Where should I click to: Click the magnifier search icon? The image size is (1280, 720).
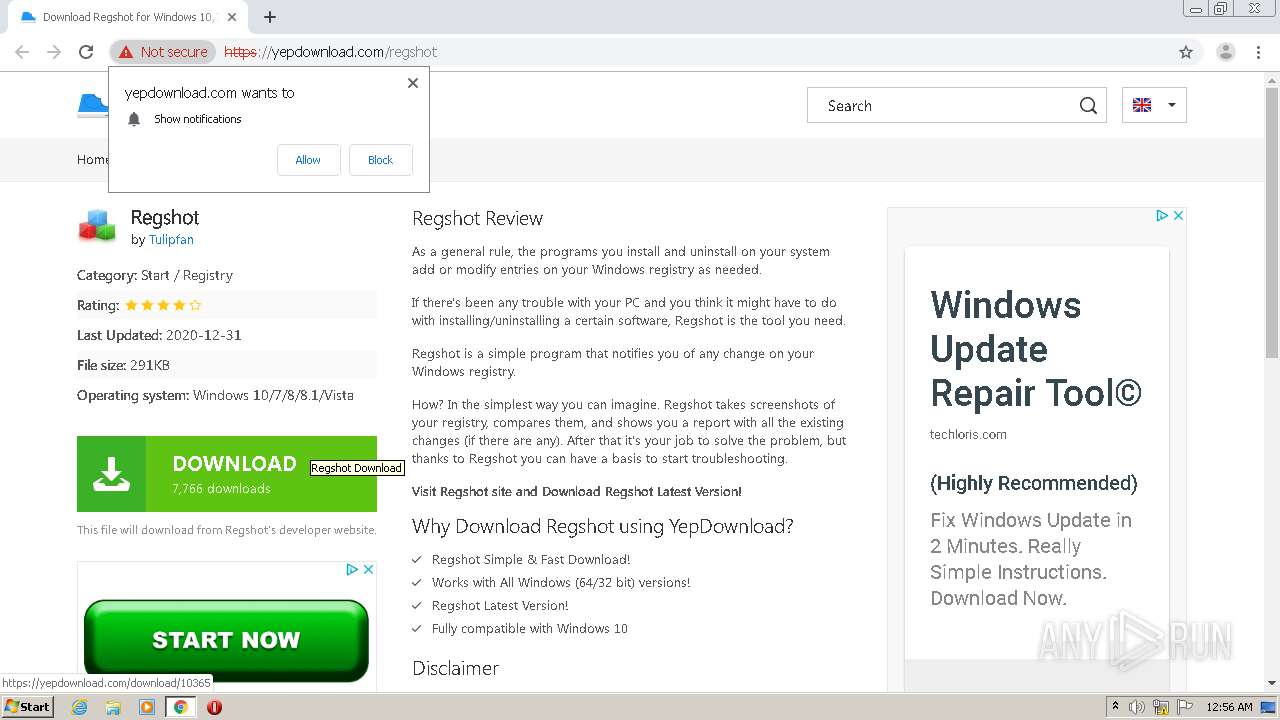pyautogui.click(x=1088, y=106)
